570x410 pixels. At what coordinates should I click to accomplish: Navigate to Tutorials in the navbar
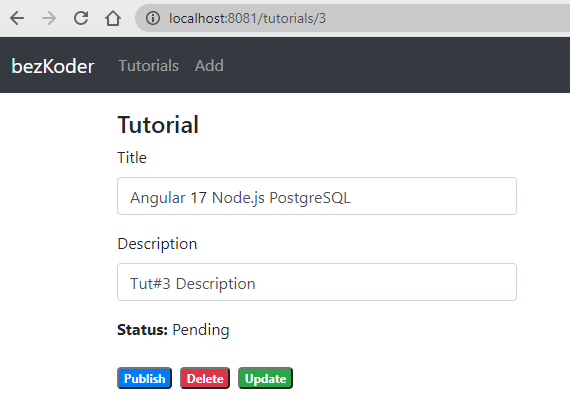149,66
